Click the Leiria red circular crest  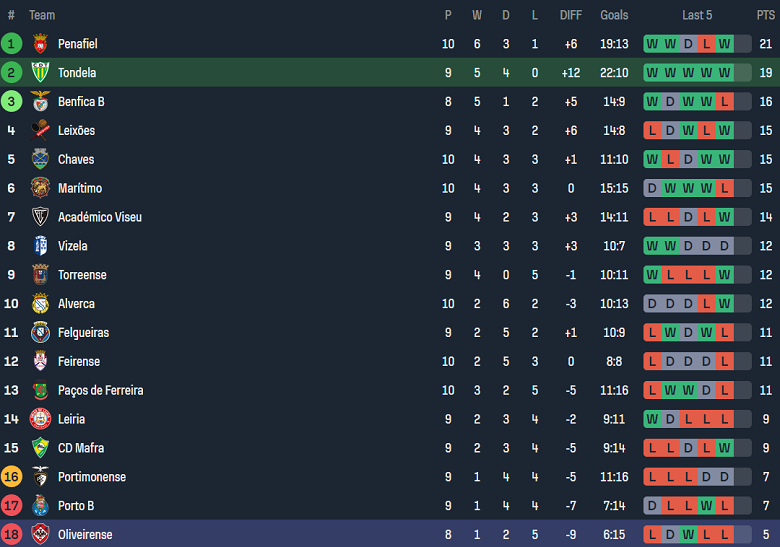tap(40, 419)
